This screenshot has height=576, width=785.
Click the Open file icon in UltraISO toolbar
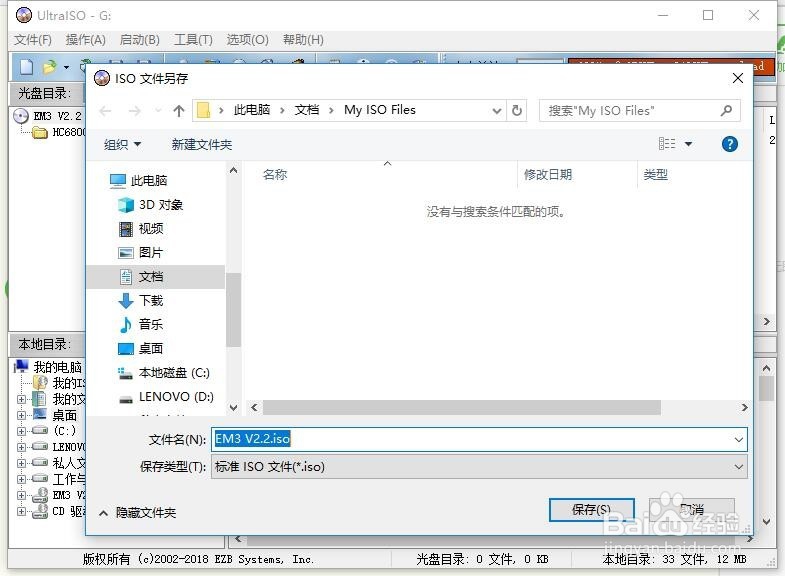[x=49, y=67]
